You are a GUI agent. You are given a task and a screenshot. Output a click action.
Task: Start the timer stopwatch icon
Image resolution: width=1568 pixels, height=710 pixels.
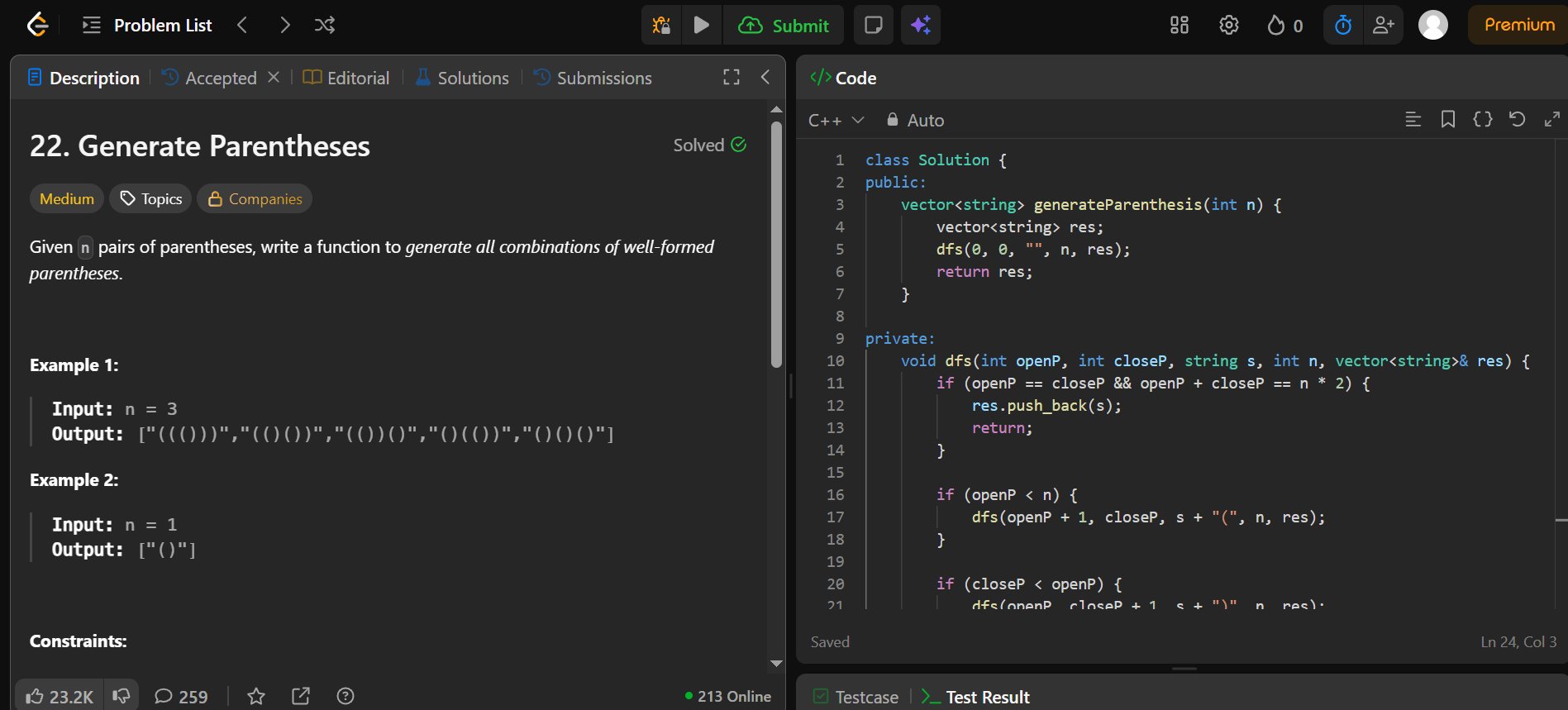(1343, 26)
